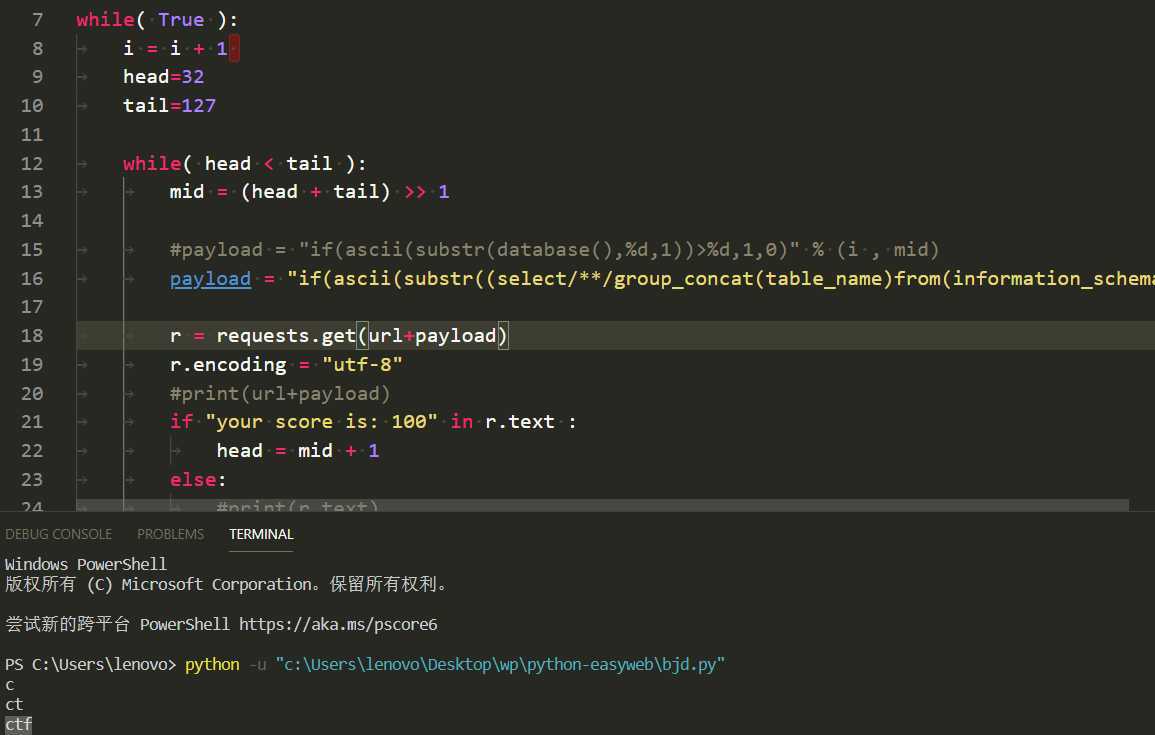Image resolution: width=1155 pixels, height=735 pixels.
Task: Click while( head < tail ): statement
Action: click(x=245, y=163)
